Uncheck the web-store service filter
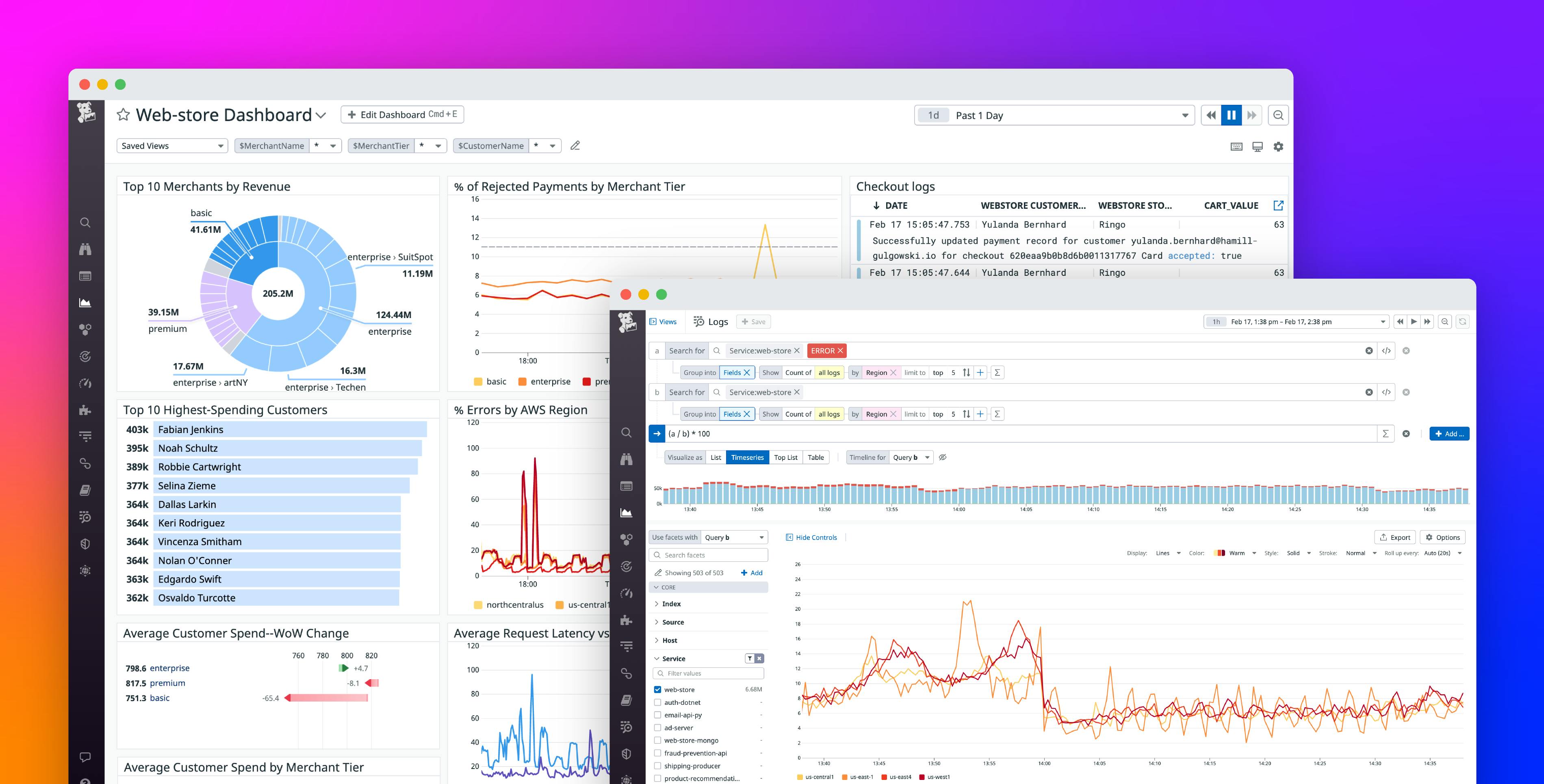 pos(657,689)
